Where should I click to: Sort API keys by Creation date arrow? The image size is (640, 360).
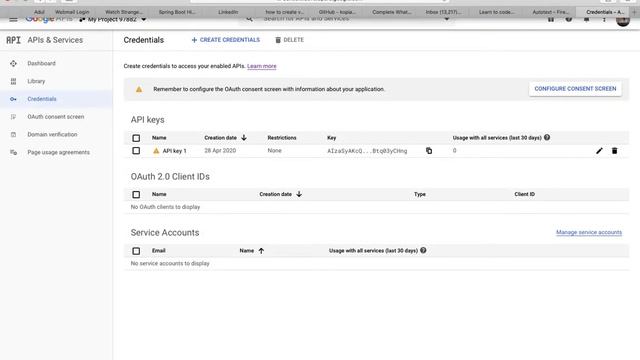click(244, 138)
